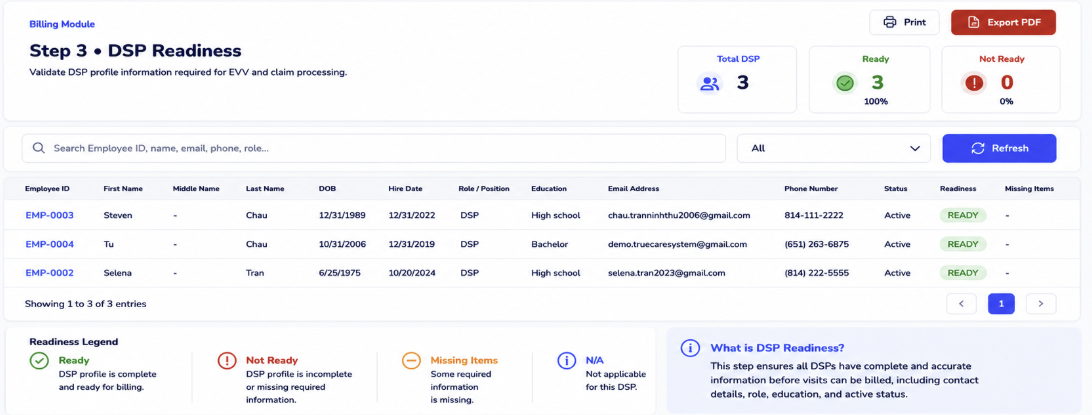The height and width of the screenshot is (415, 1092).
Task: Refresh the DSP readiness list
Action: (x=999, y=148)
